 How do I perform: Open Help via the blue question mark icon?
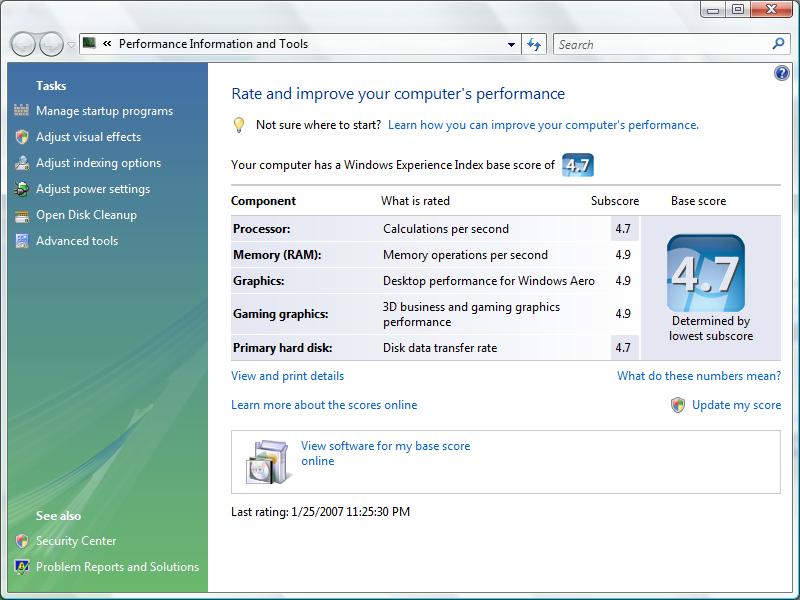[x=781, y=73]
